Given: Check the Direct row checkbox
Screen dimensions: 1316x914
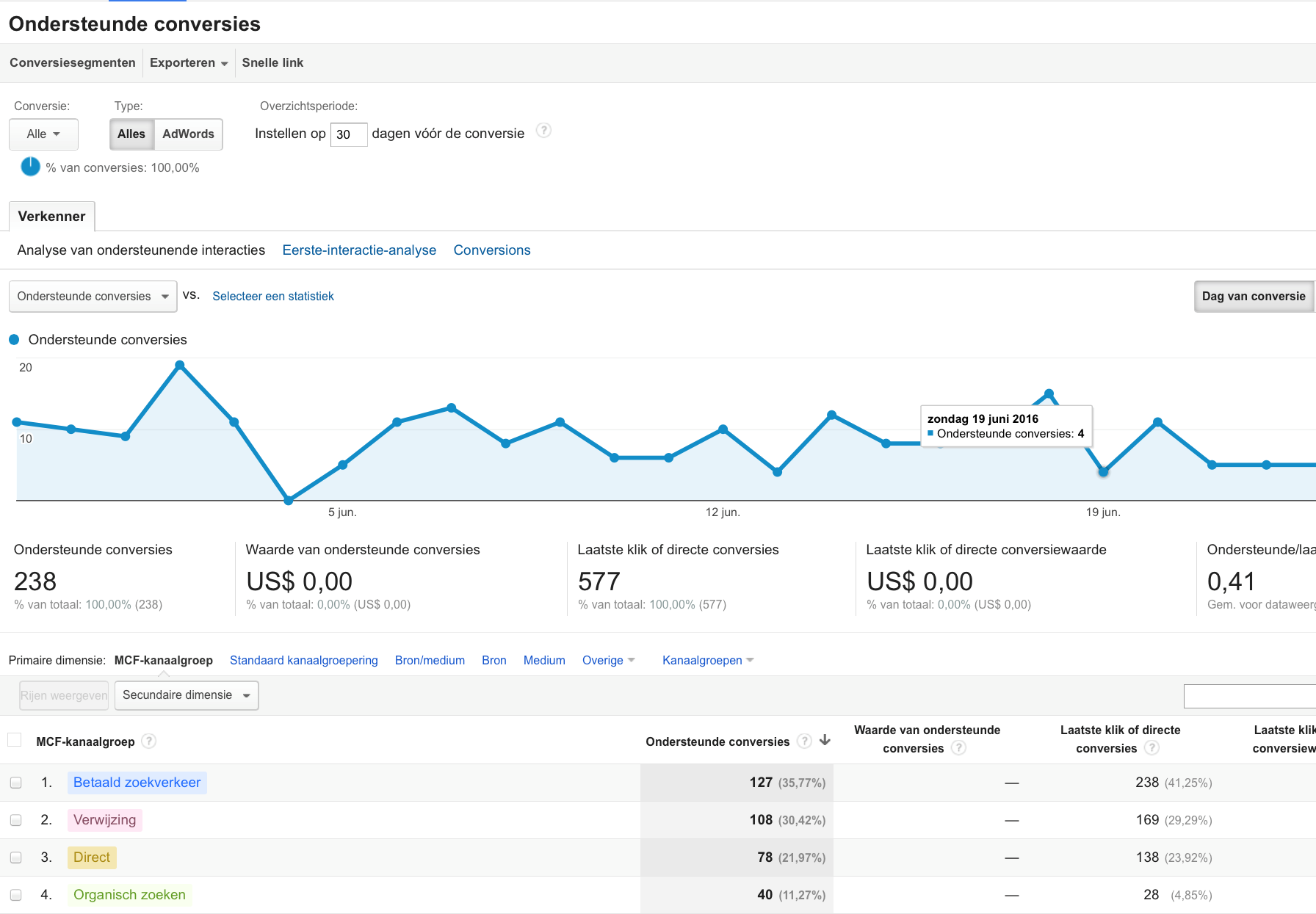Looking at the screenshot, I should (x=15, y=857).
